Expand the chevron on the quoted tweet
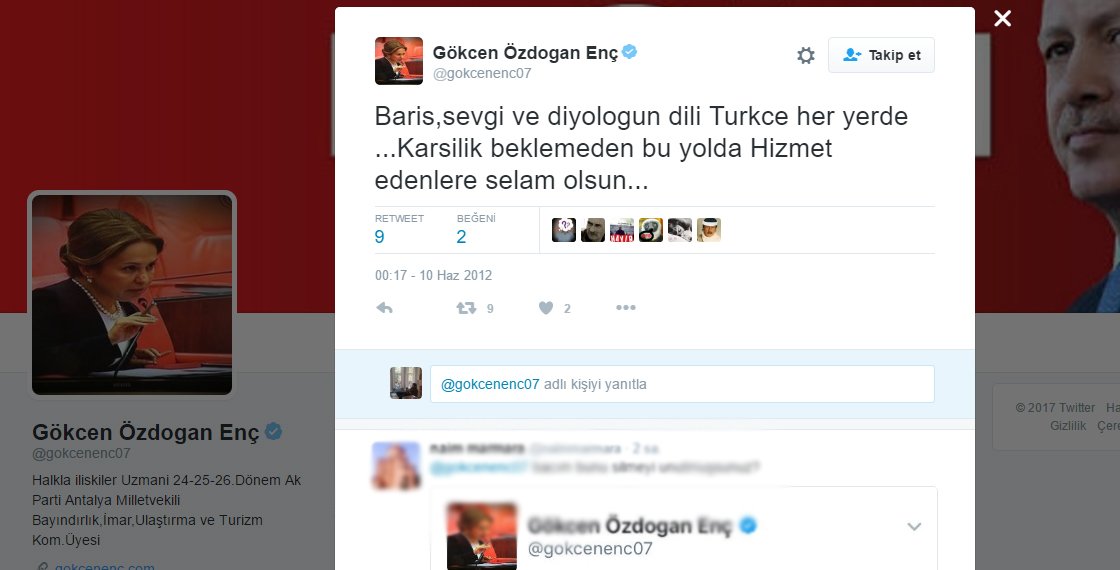This screenshot has height=570, width=1120. 914,527
